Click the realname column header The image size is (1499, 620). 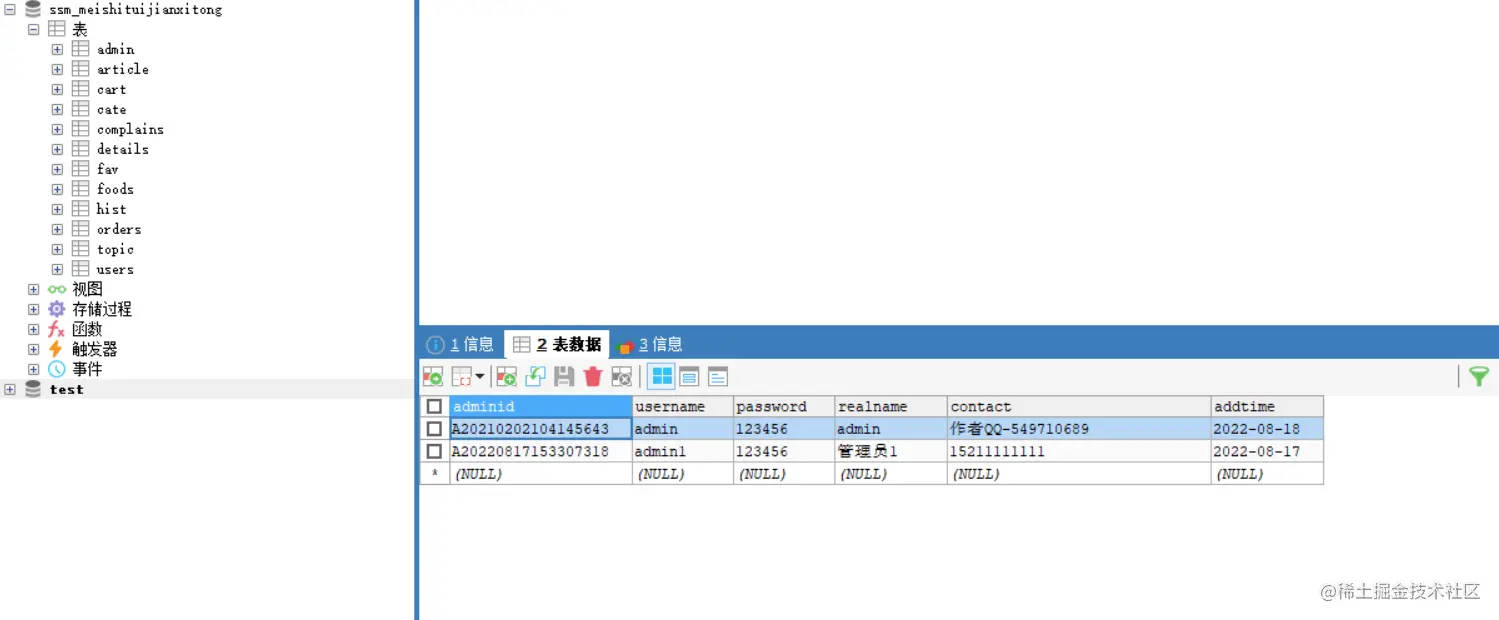point(891,406)
